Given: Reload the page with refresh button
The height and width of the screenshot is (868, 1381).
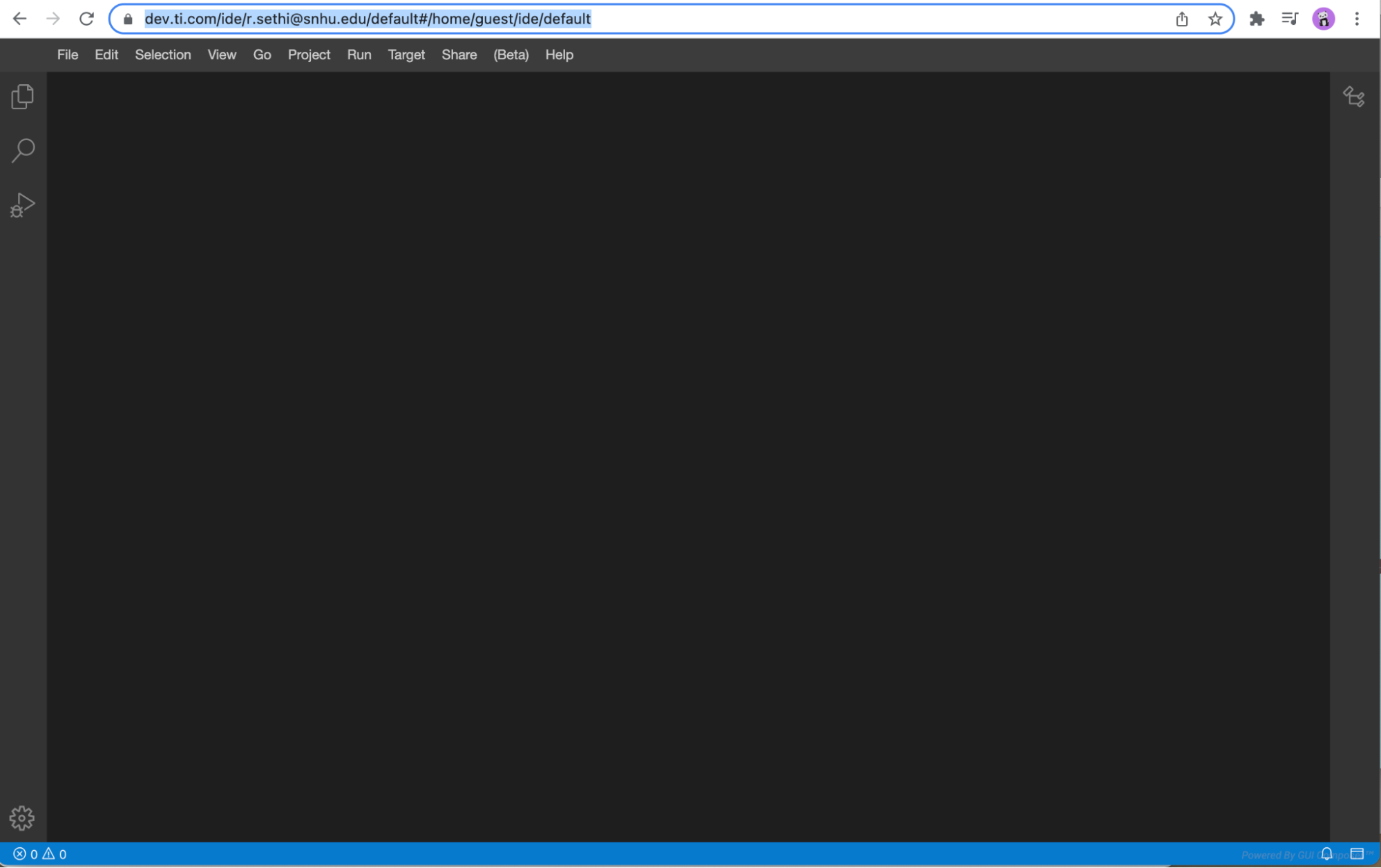Looking at the screenshot, I should (86, 19).
